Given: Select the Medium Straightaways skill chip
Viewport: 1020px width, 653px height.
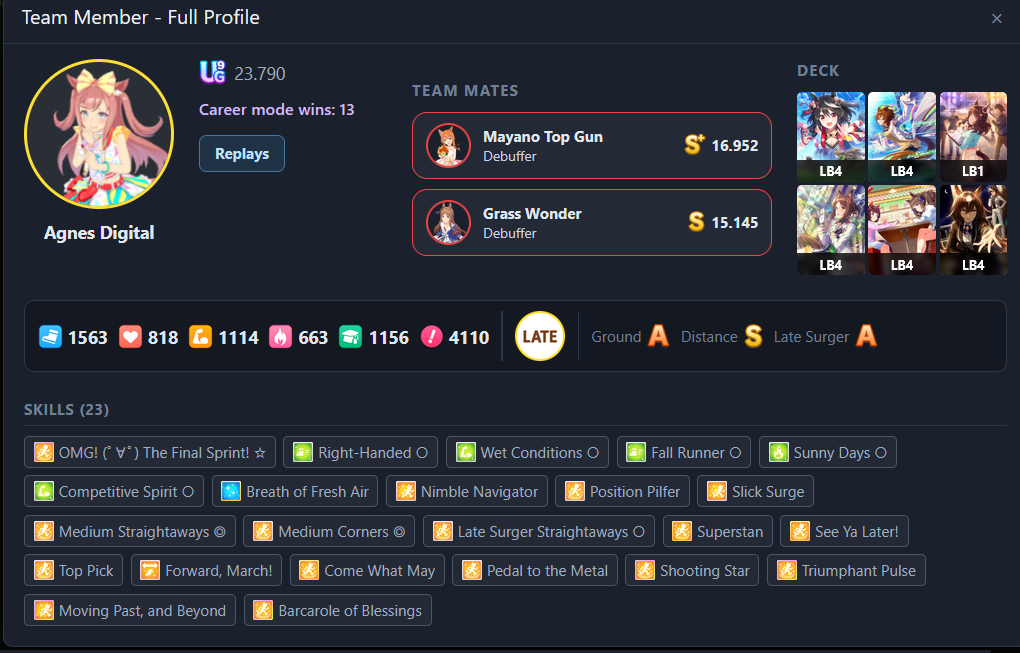Looking at the screenshot, I should point(129,531).
